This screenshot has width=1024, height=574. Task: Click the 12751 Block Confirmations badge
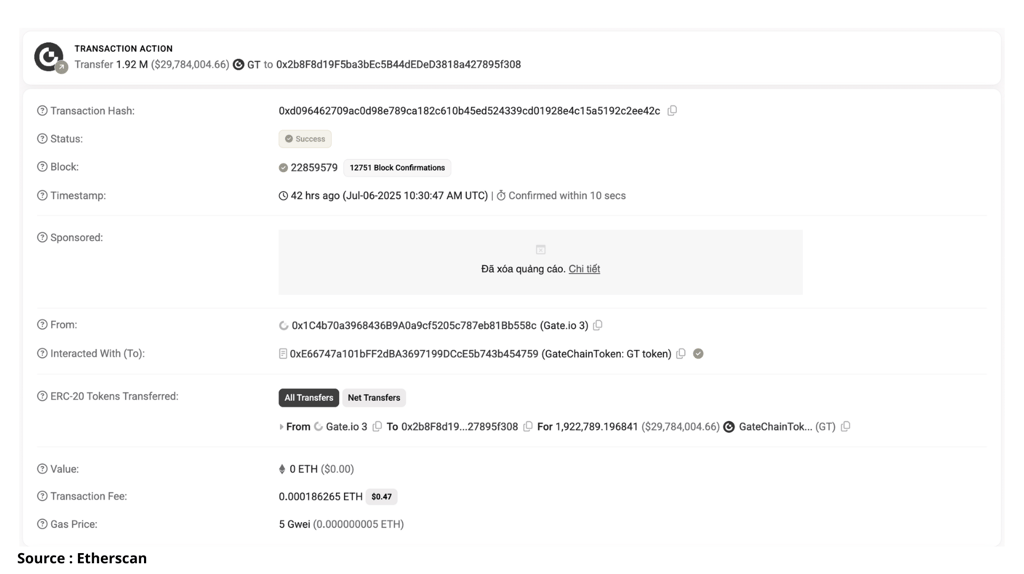(x=397, y=168)
